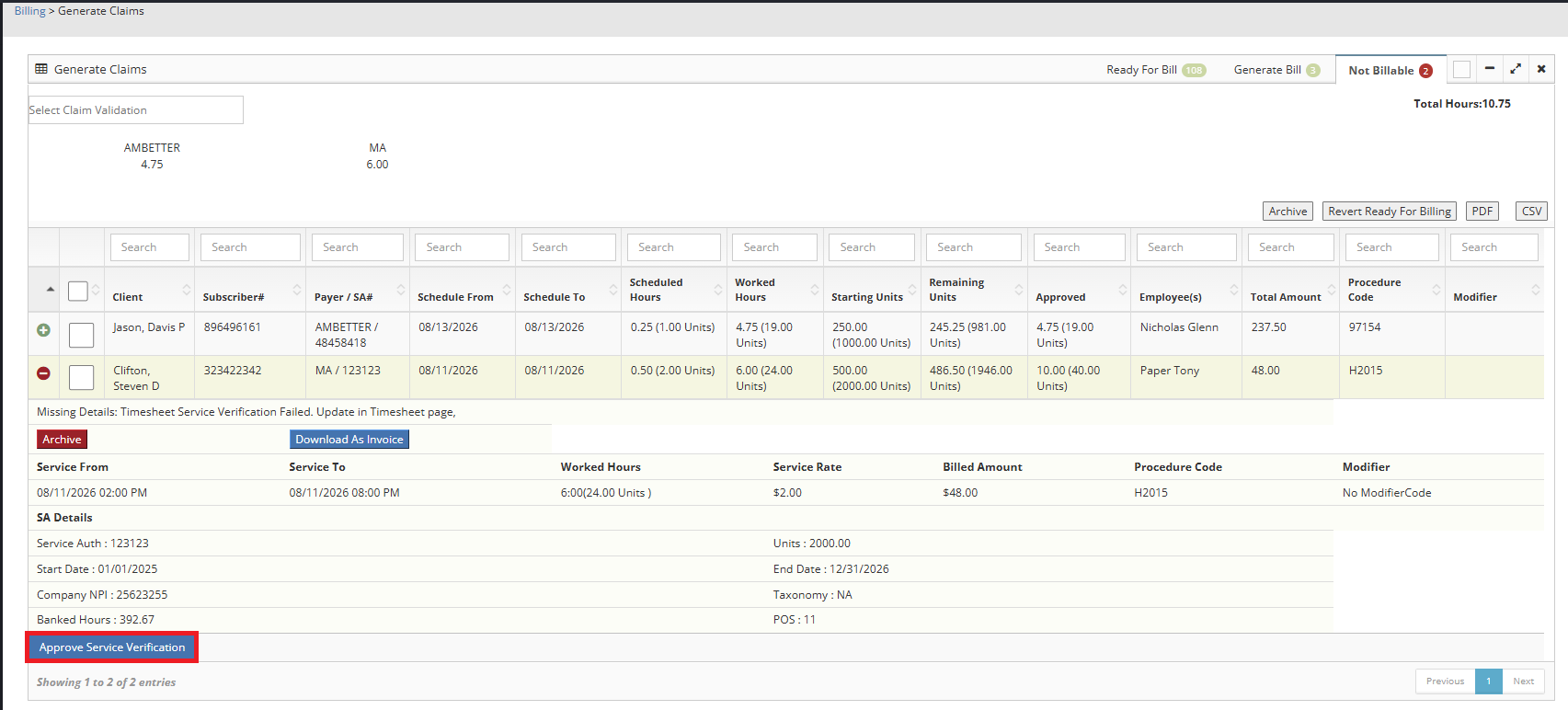Minimize the Generate Claims panel

tap(1490, 69)
